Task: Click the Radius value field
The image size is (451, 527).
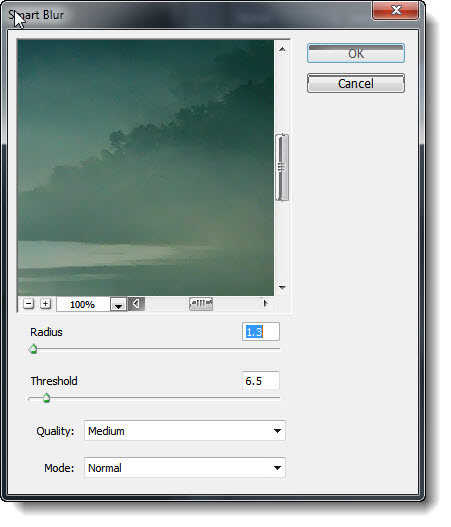Action: [261, 332]
